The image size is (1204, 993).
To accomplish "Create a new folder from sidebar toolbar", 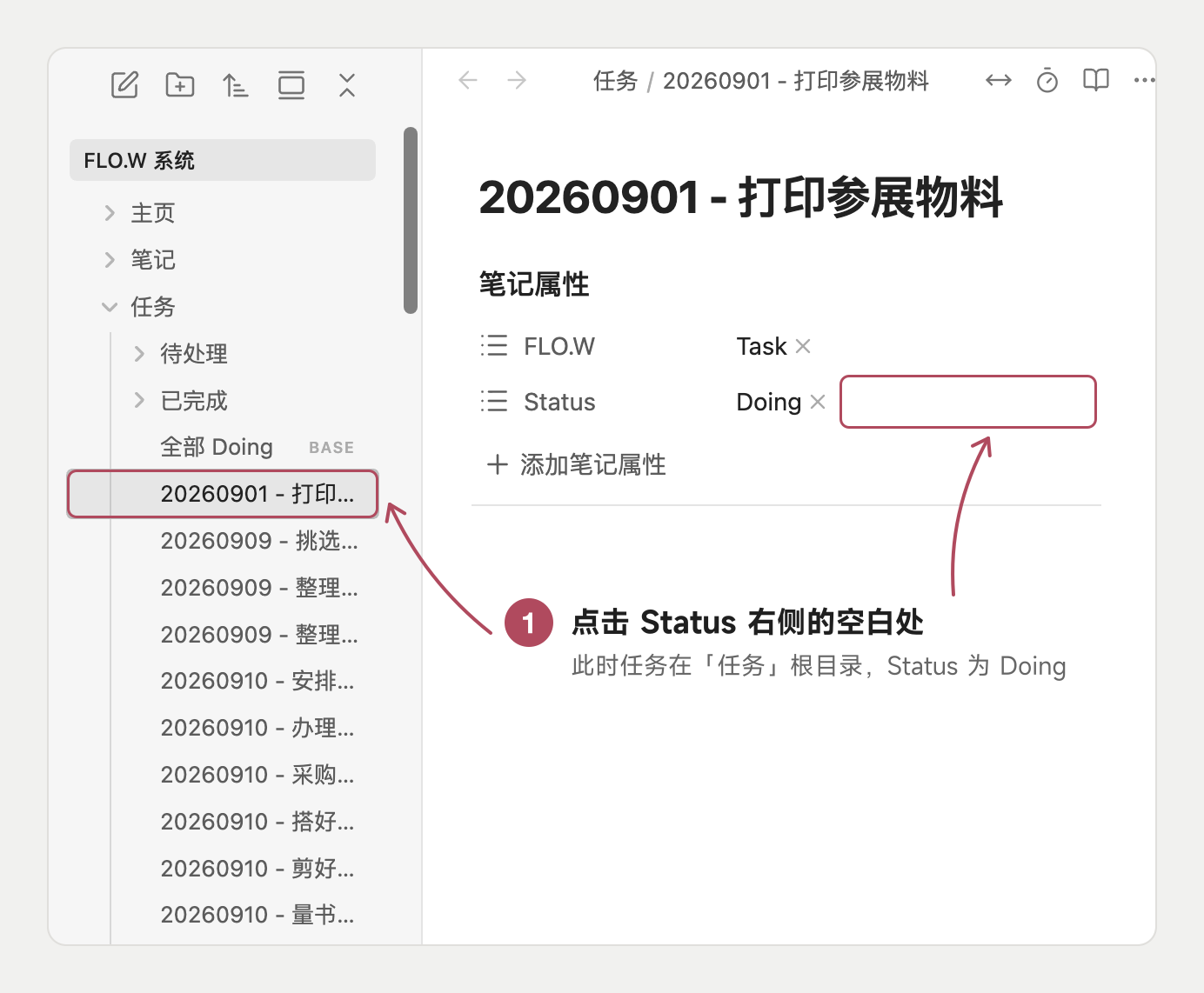I will coord(180,85).
